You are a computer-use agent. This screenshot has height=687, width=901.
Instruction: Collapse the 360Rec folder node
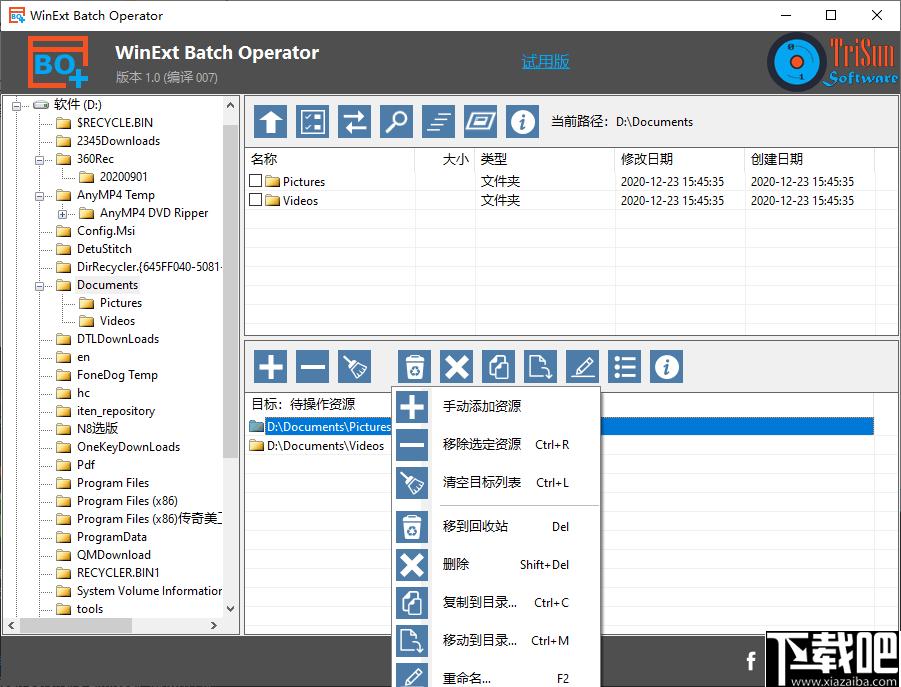coord(40,160)
